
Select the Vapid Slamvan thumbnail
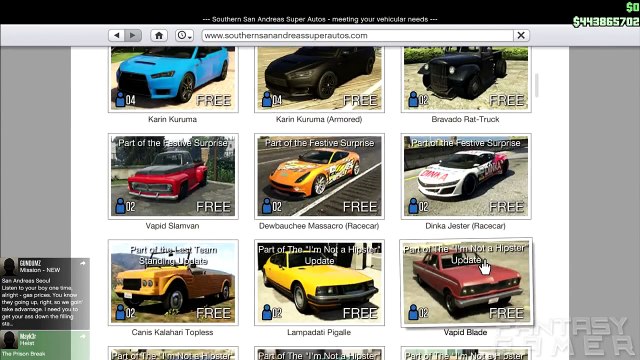pyautogui.click(x=173, y=176)
